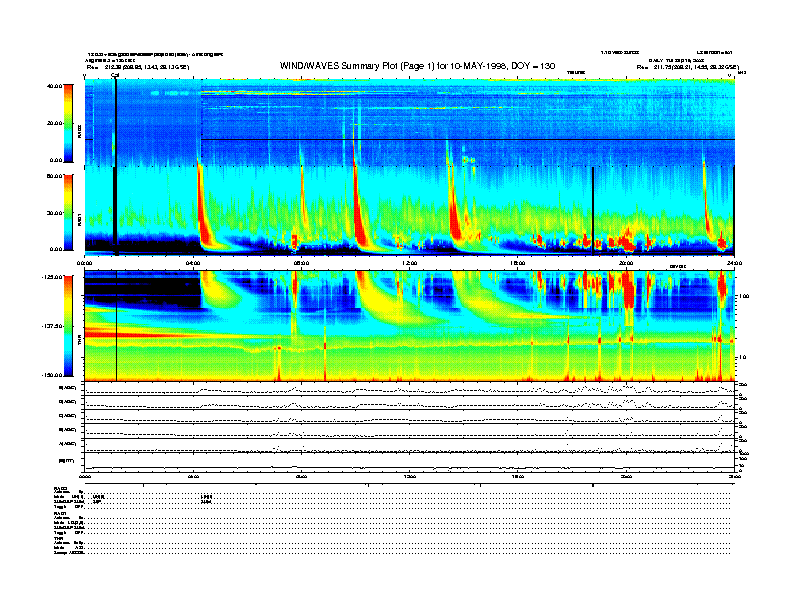Click the RAD1 header in the status table
The width and height of the screenshot is (792, 612).
(x=61, y=514)
